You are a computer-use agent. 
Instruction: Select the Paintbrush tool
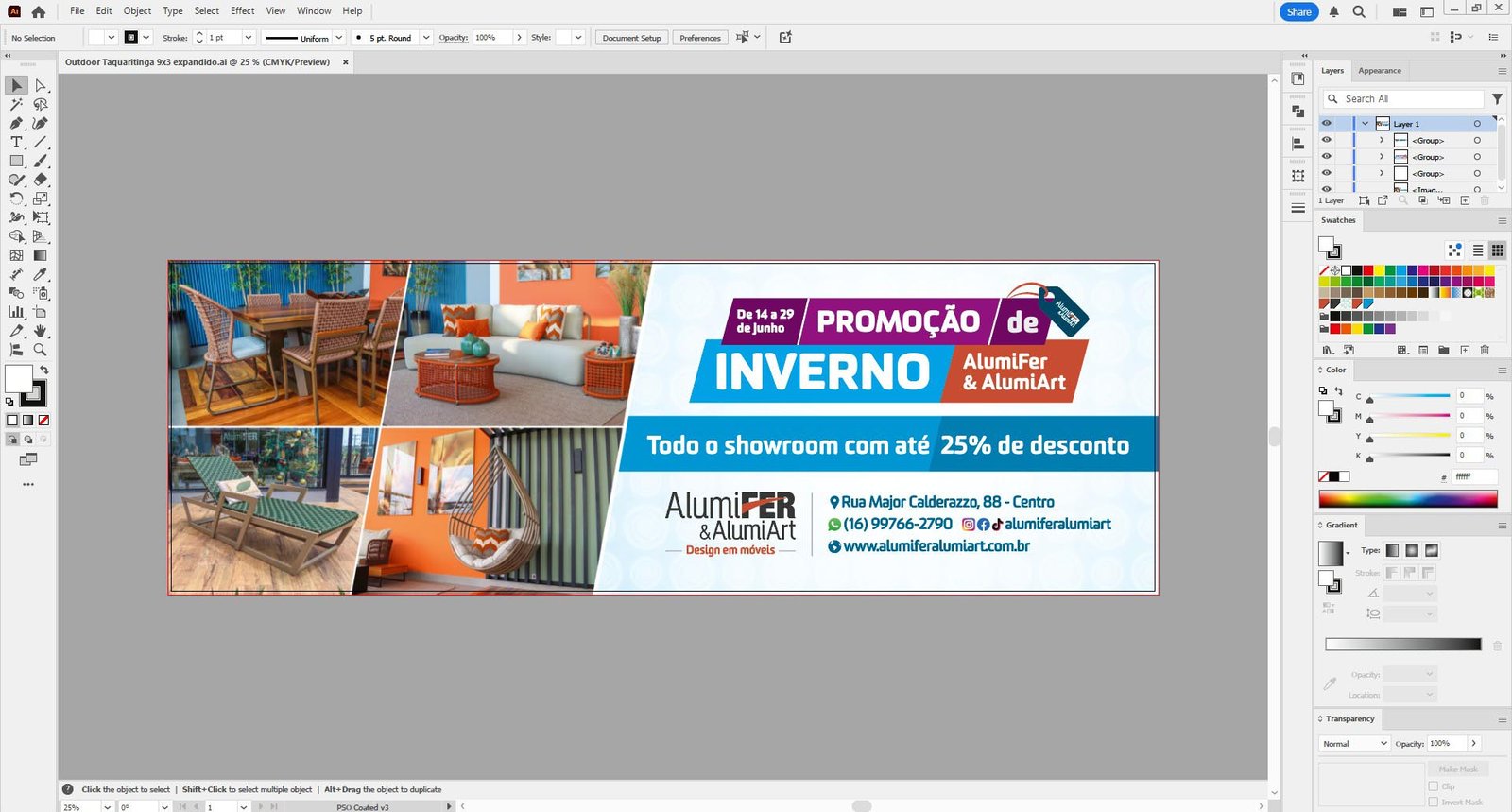point(41,161)
